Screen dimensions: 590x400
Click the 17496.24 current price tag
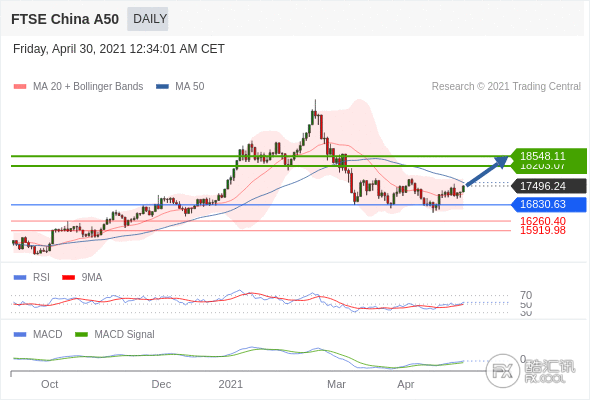[x=549, y=186]
